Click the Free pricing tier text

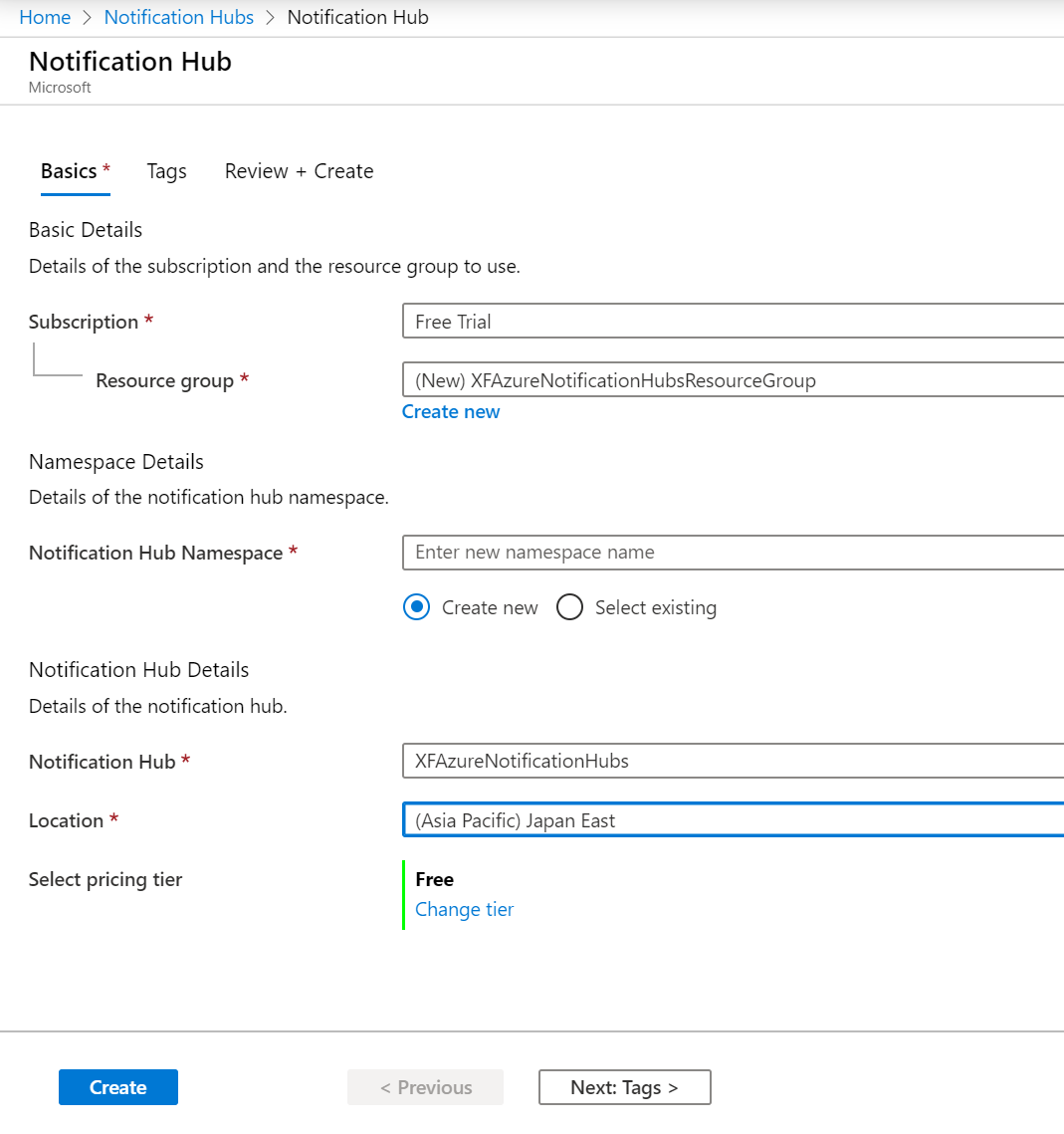click(434, 879)
